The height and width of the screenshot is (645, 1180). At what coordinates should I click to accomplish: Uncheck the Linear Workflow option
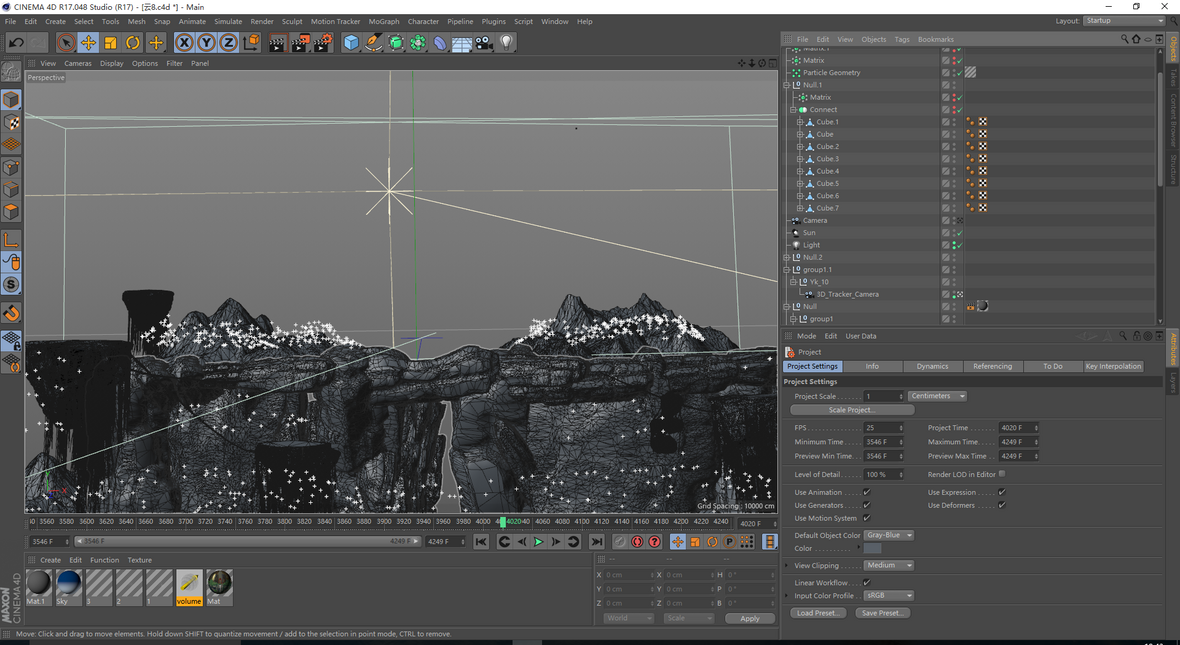click(x=867, y=582)
